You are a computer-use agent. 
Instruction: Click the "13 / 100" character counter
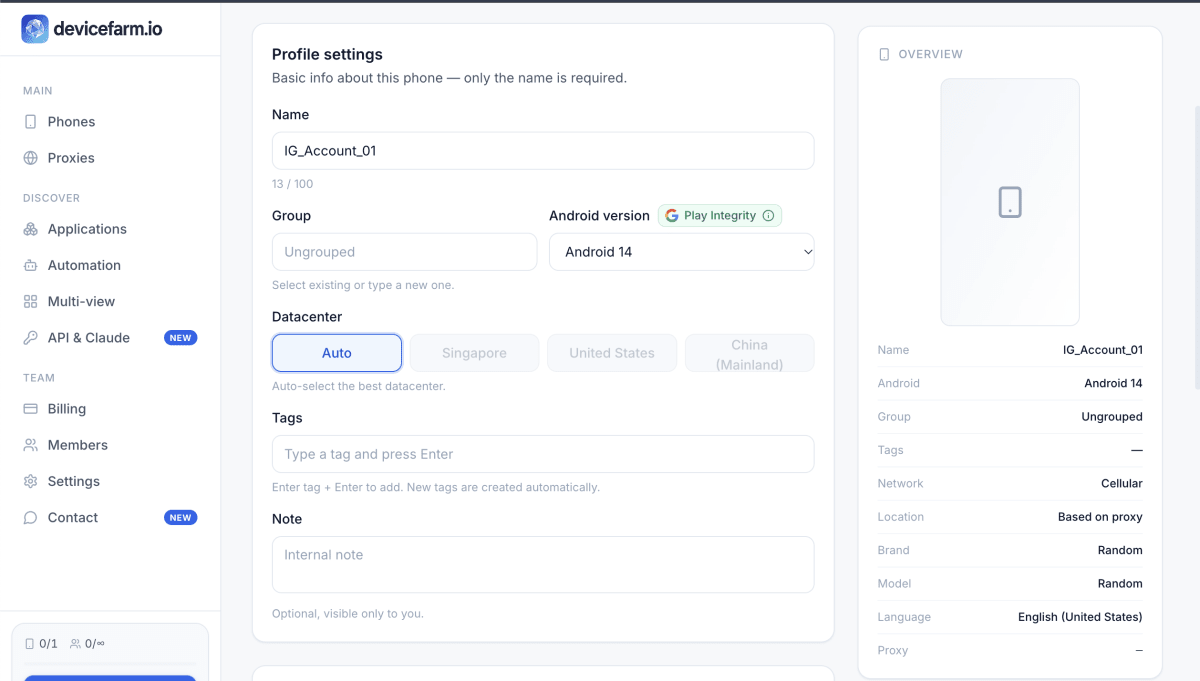292,184
